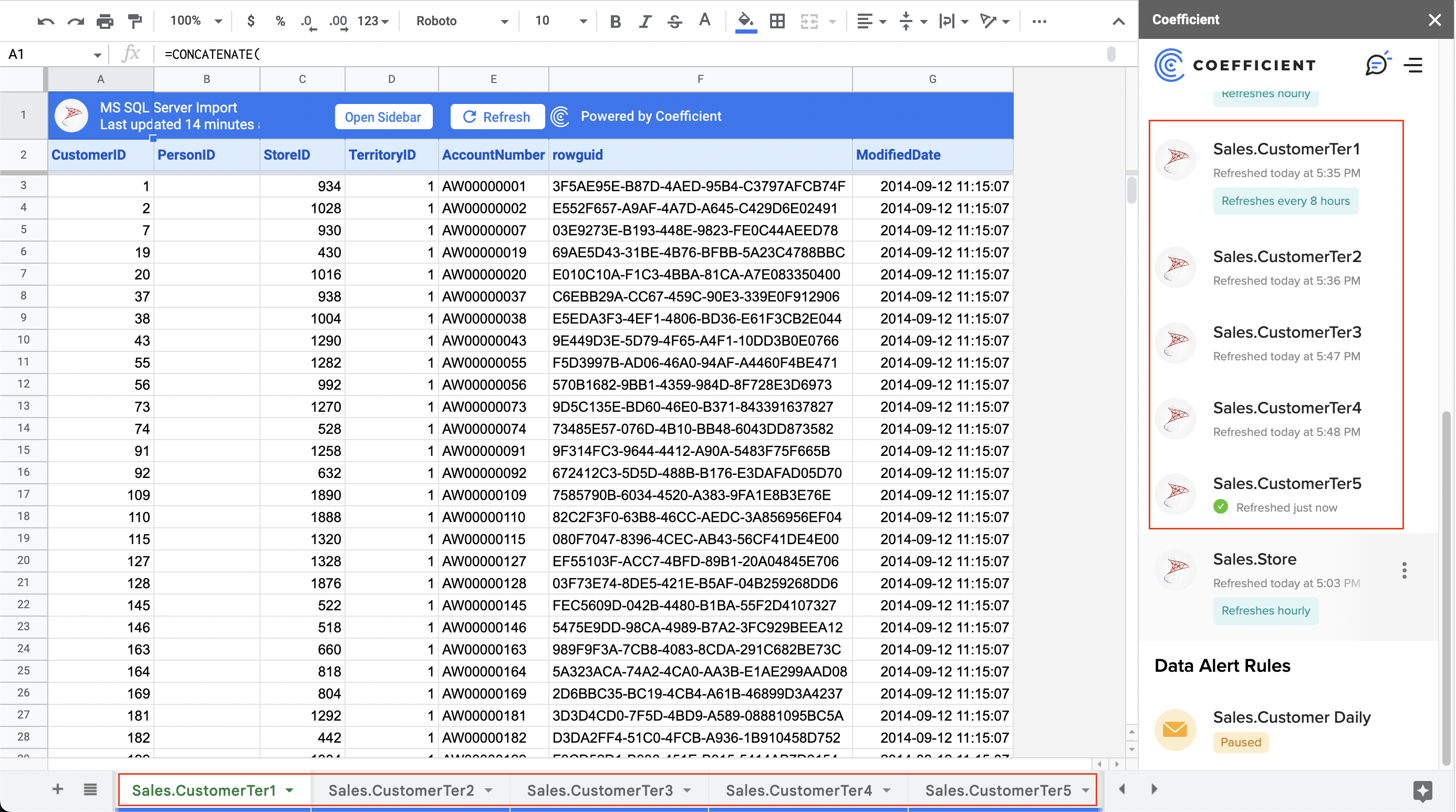Click the Open Sidebar button
This screenshot has width=1456, height=812.
coord(383,117)
